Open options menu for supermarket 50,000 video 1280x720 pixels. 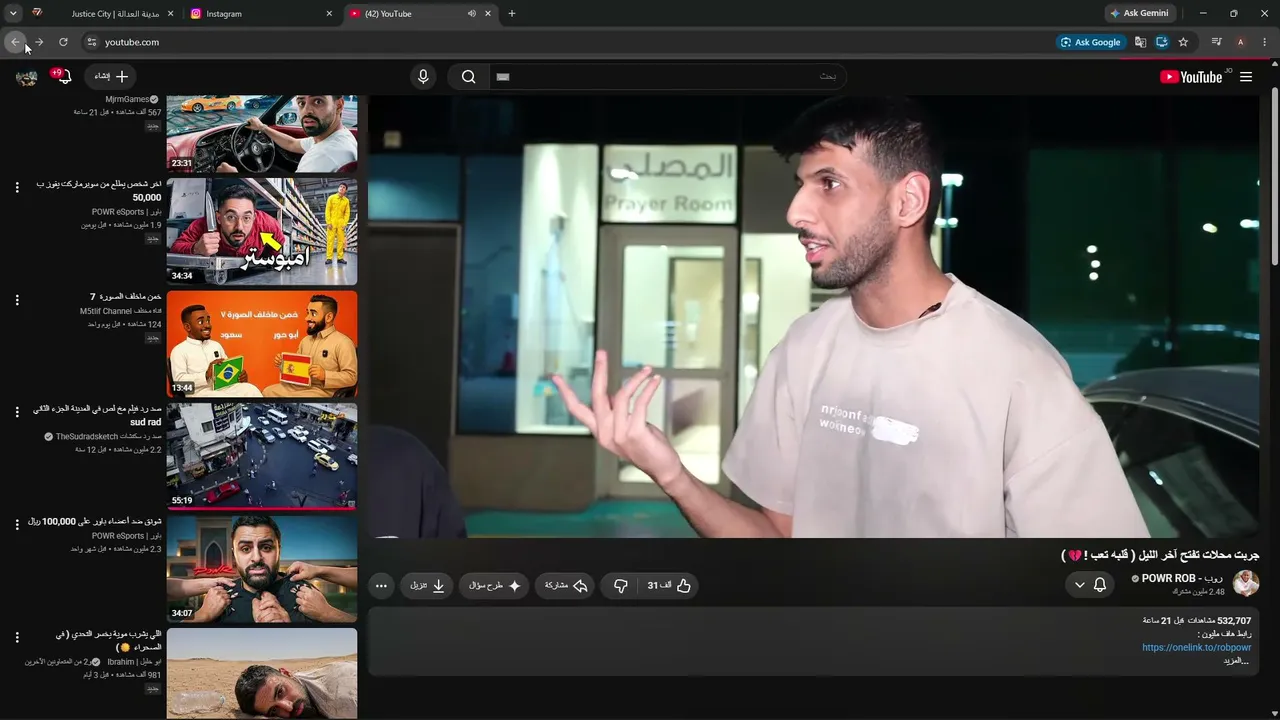coord(17,188)
